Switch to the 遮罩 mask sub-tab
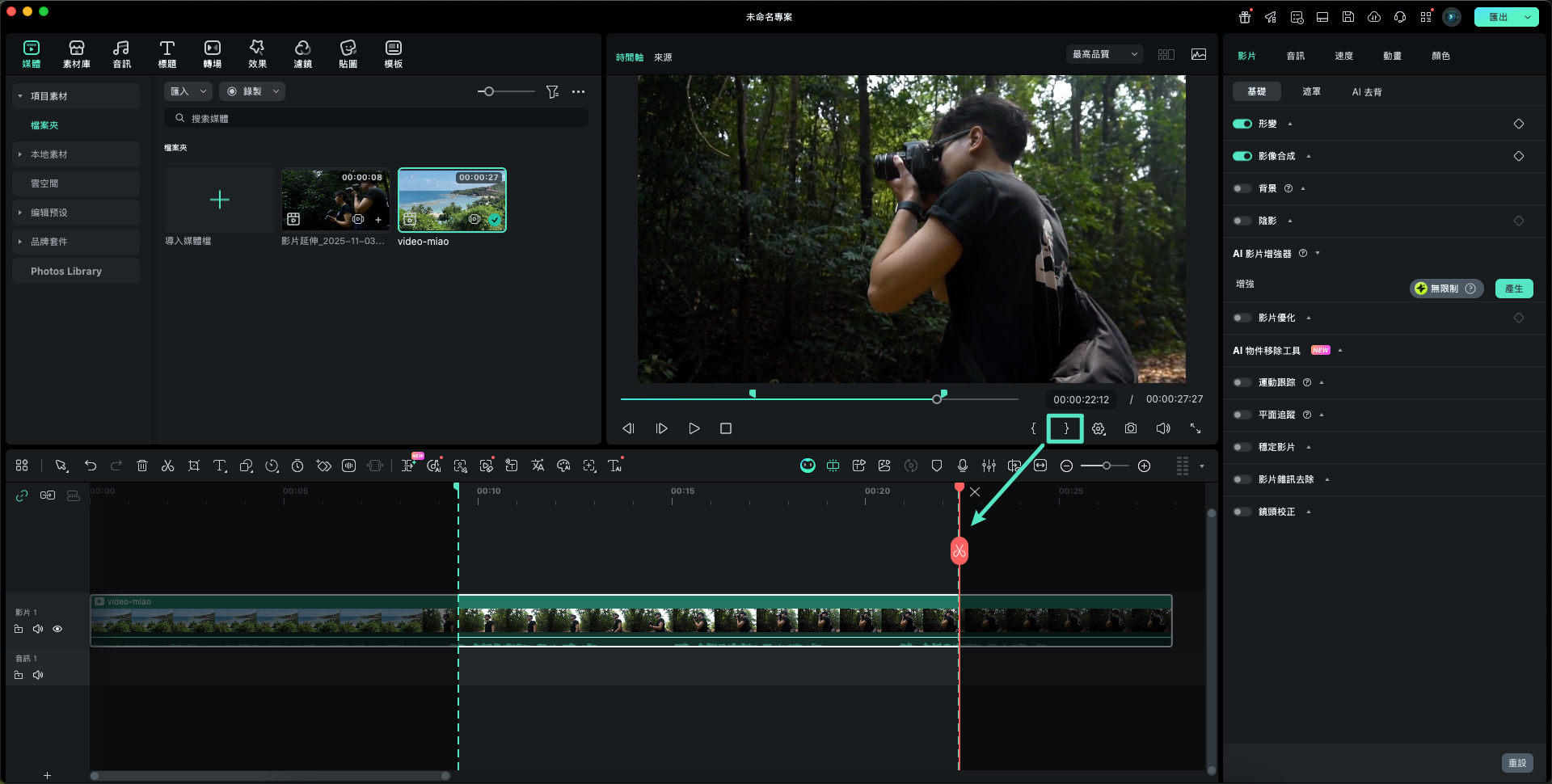Screen dimensions: 1552x784 point(1311,91)
